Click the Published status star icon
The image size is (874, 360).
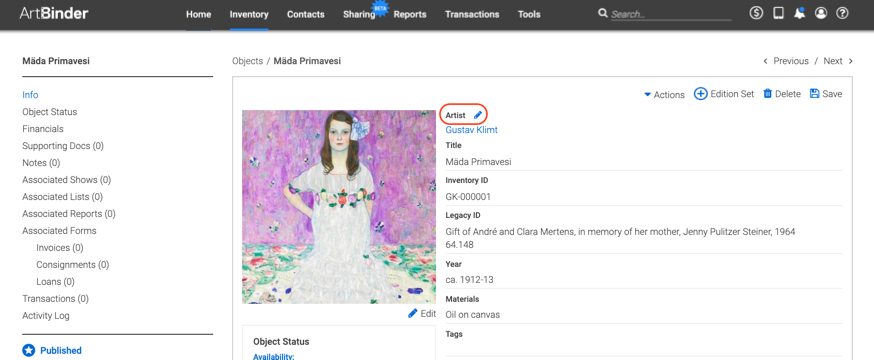(29, 351)
